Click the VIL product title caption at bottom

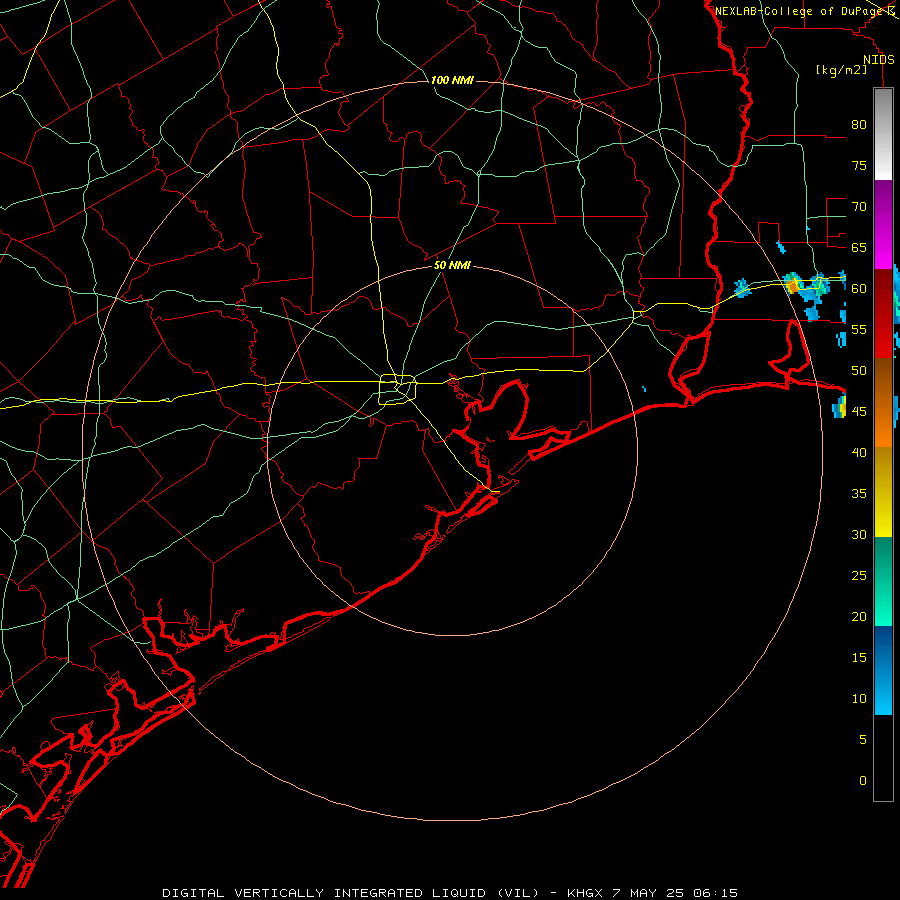coord(450,893)
